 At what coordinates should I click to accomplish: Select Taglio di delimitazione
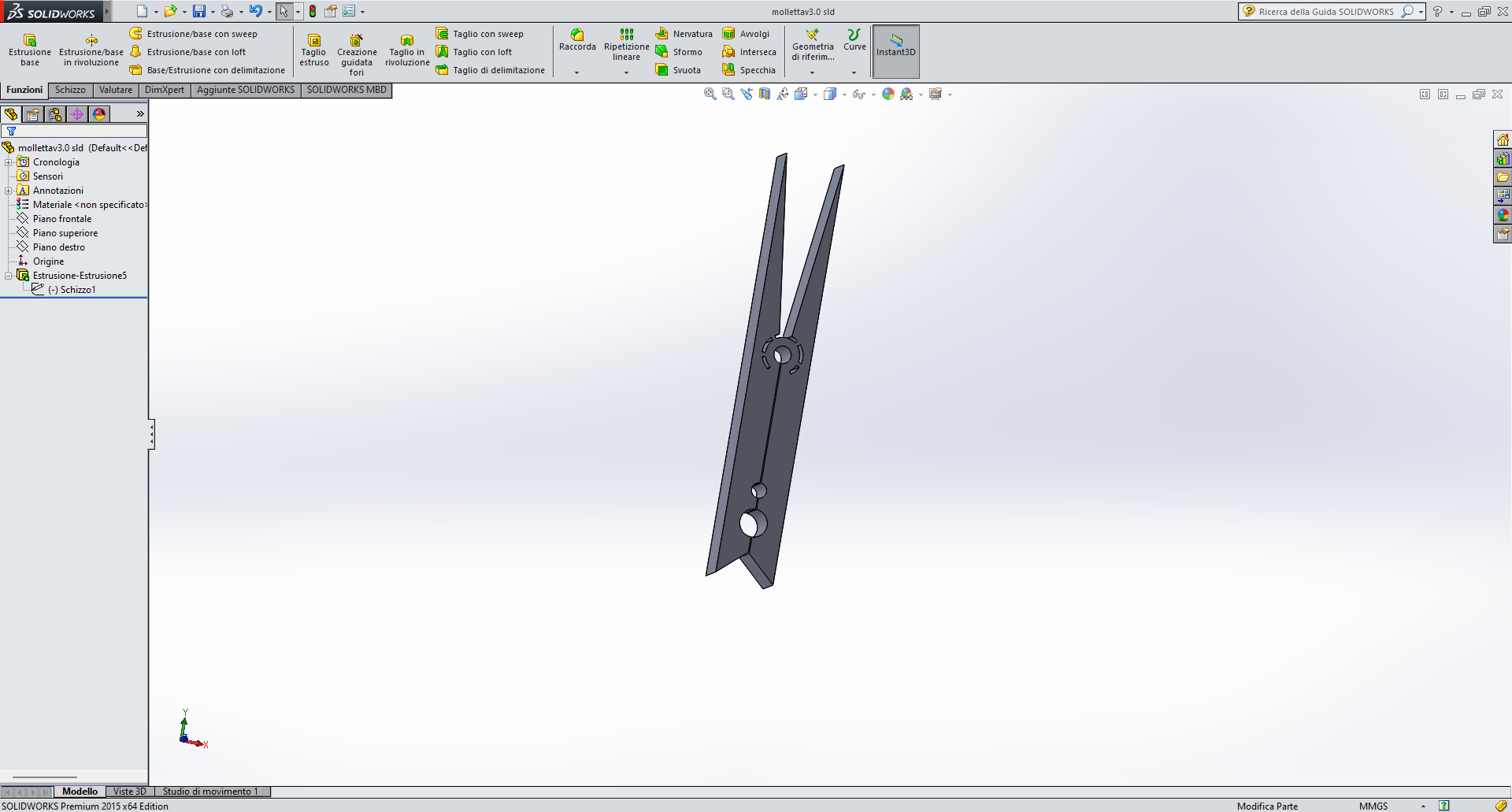(491, 70)
